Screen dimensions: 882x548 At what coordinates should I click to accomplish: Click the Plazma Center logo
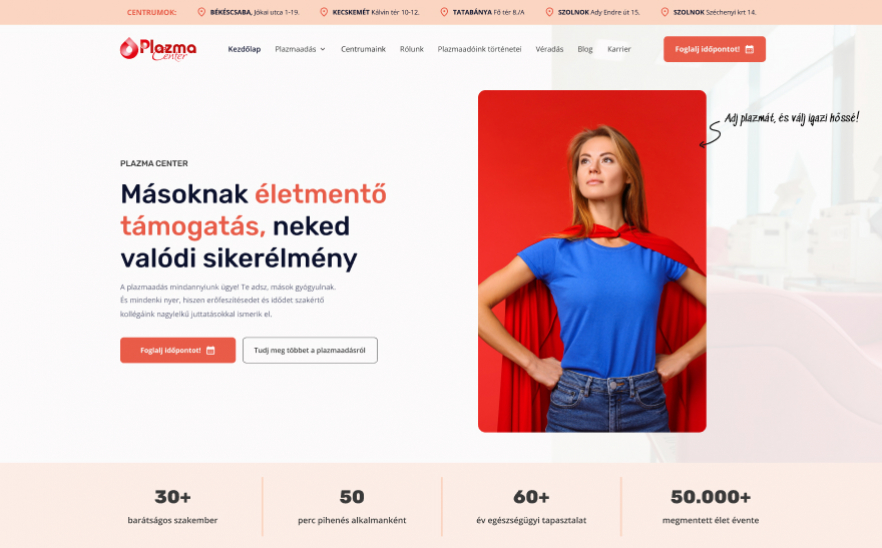[158, 50]
